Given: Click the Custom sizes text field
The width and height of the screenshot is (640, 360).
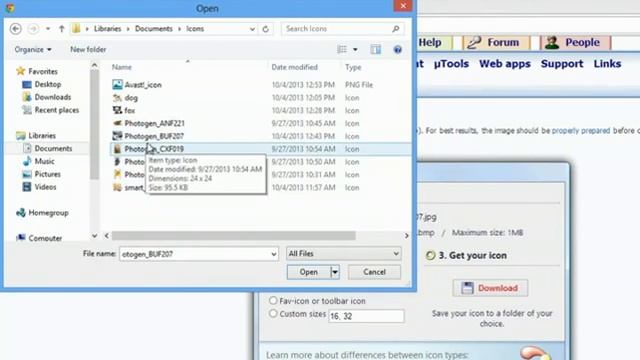Looking at the screenshot, I should 366,316.
